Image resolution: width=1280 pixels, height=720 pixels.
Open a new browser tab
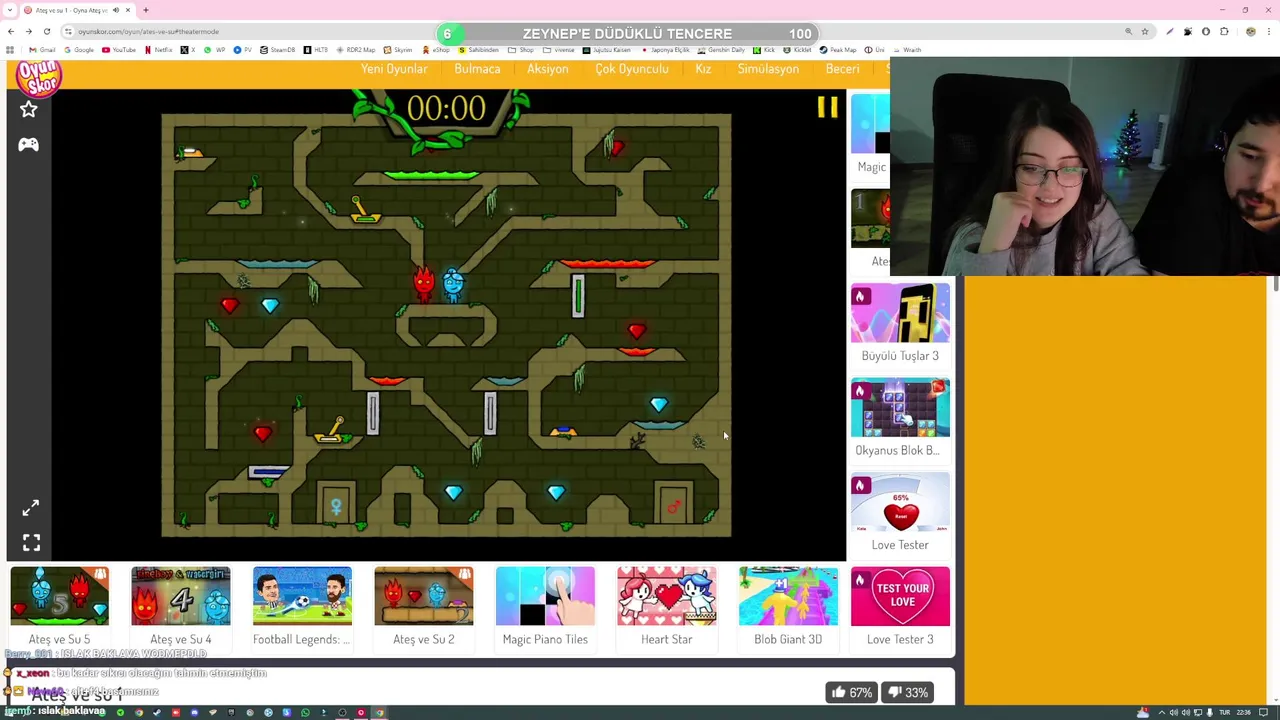[146, 10]
